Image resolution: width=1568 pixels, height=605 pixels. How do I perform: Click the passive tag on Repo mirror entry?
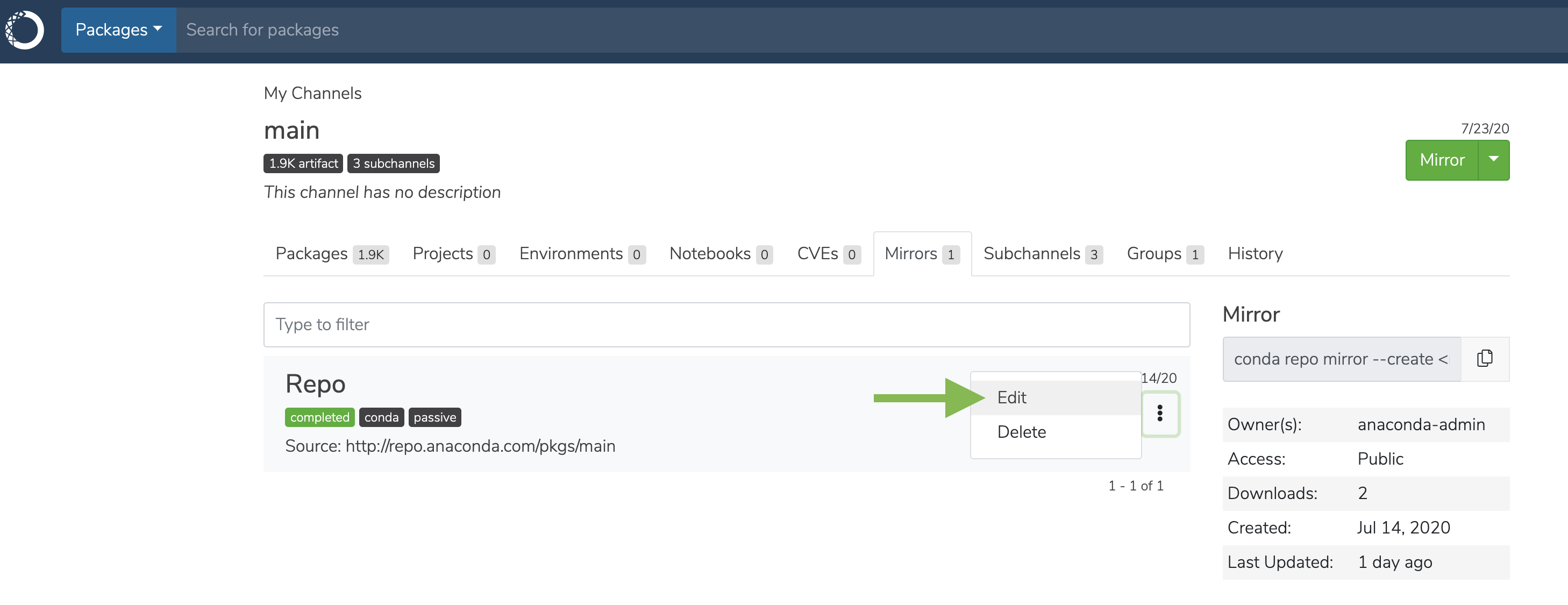(435, 417)
